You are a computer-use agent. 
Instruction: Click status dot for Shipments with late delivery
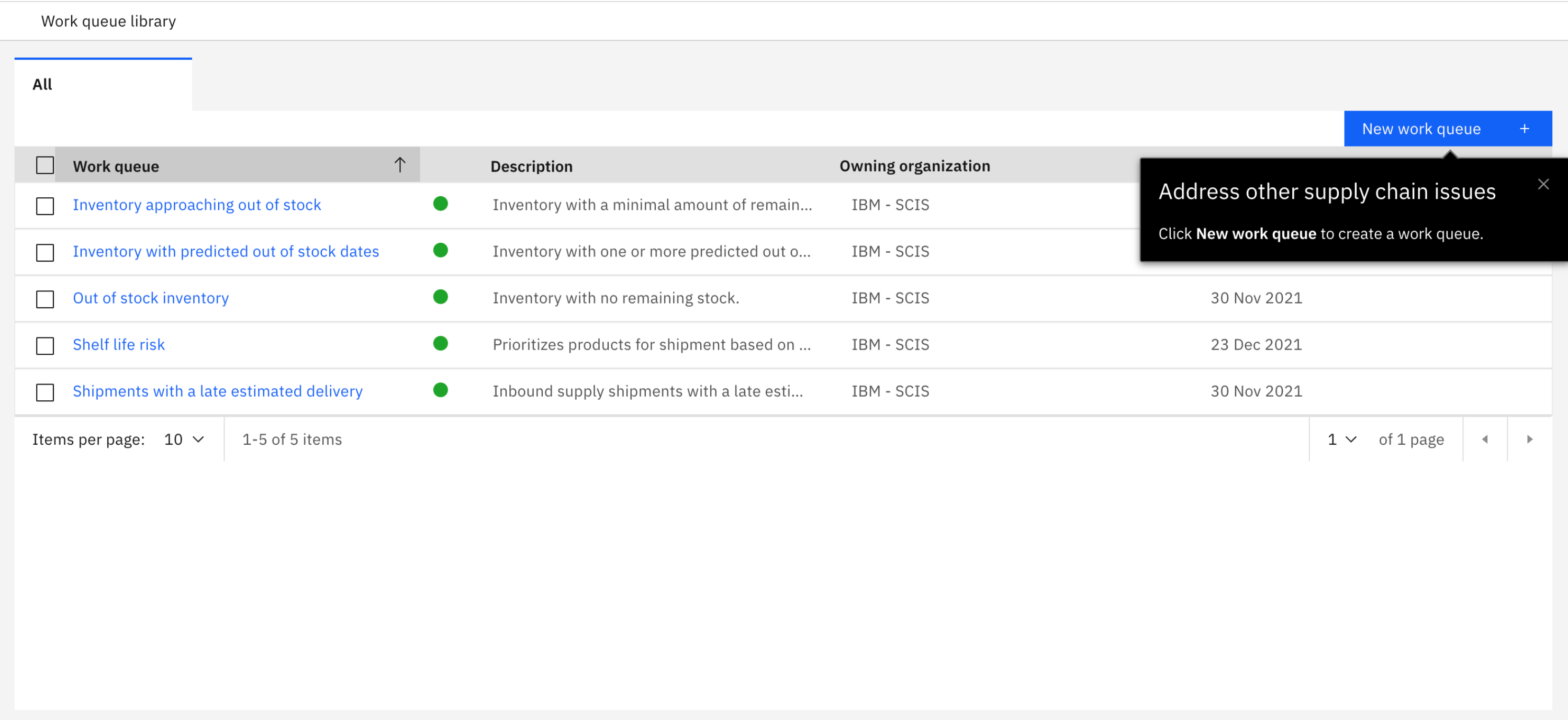click(440, 390)
